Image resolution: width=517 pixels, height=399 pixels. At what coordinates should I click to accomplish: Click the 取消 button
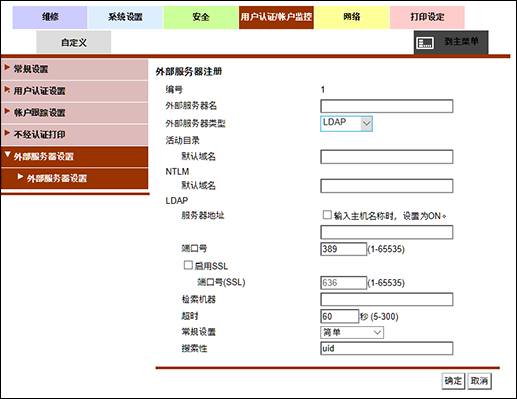tap(479, 381)
